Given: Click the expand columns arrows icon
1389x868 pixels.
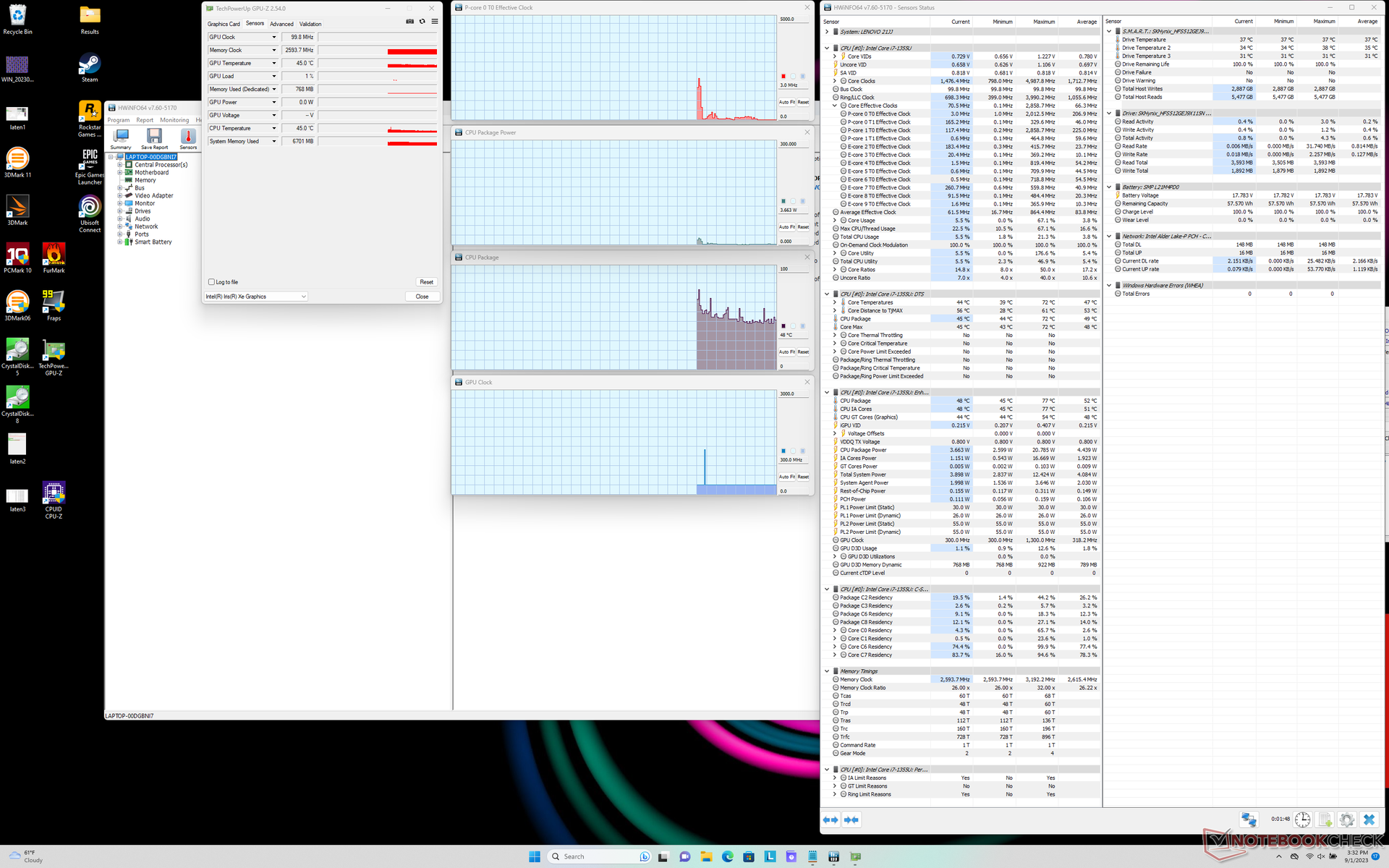Looking at the screenshot, I should tap(830, 820).
